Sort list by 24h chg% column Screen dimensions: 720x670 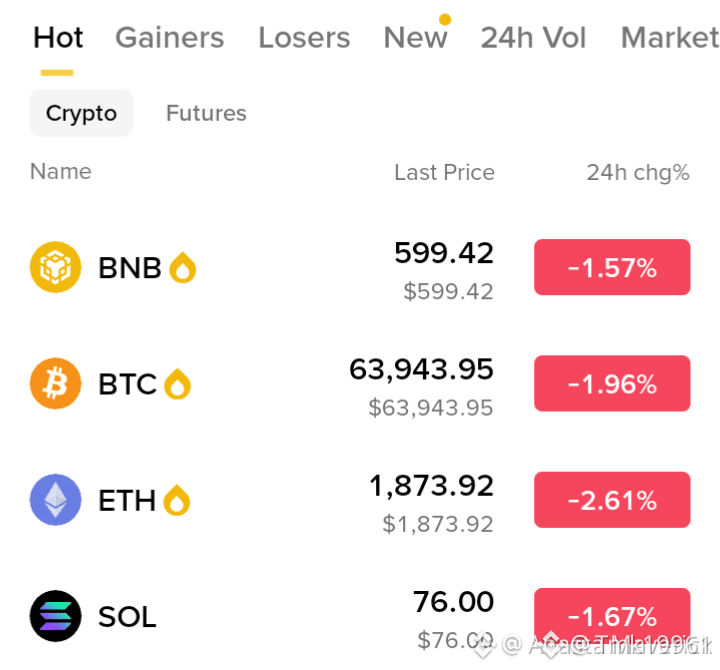638,173
